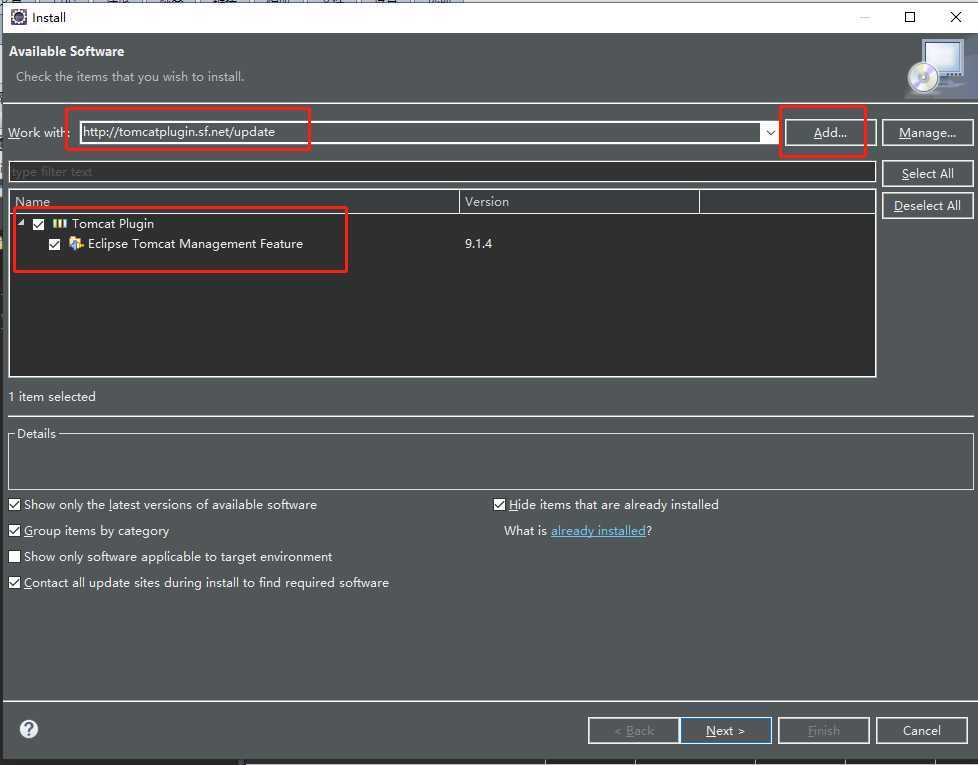978x765 pixels.
Task: Click the Cancel button
Action: point(921,730)
